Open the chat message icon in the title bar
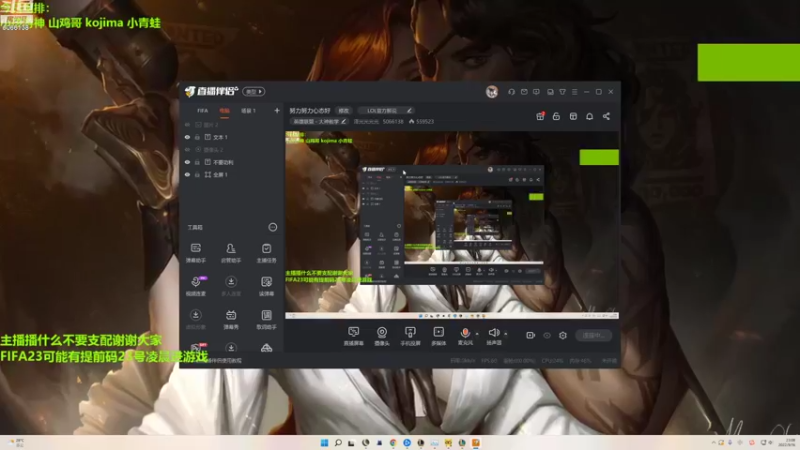The image size is (800, 450). tap(536, 92)
